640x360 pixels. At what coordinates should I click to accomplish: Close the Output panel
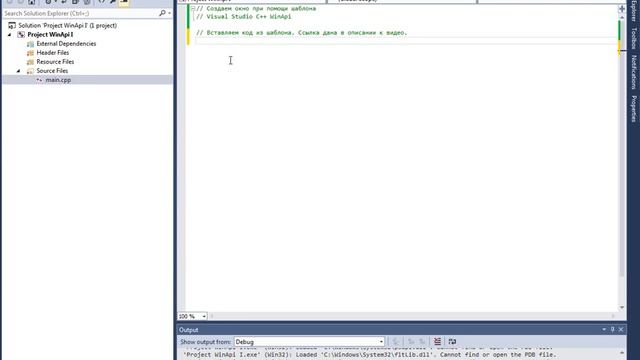click(x=621, y=329)
